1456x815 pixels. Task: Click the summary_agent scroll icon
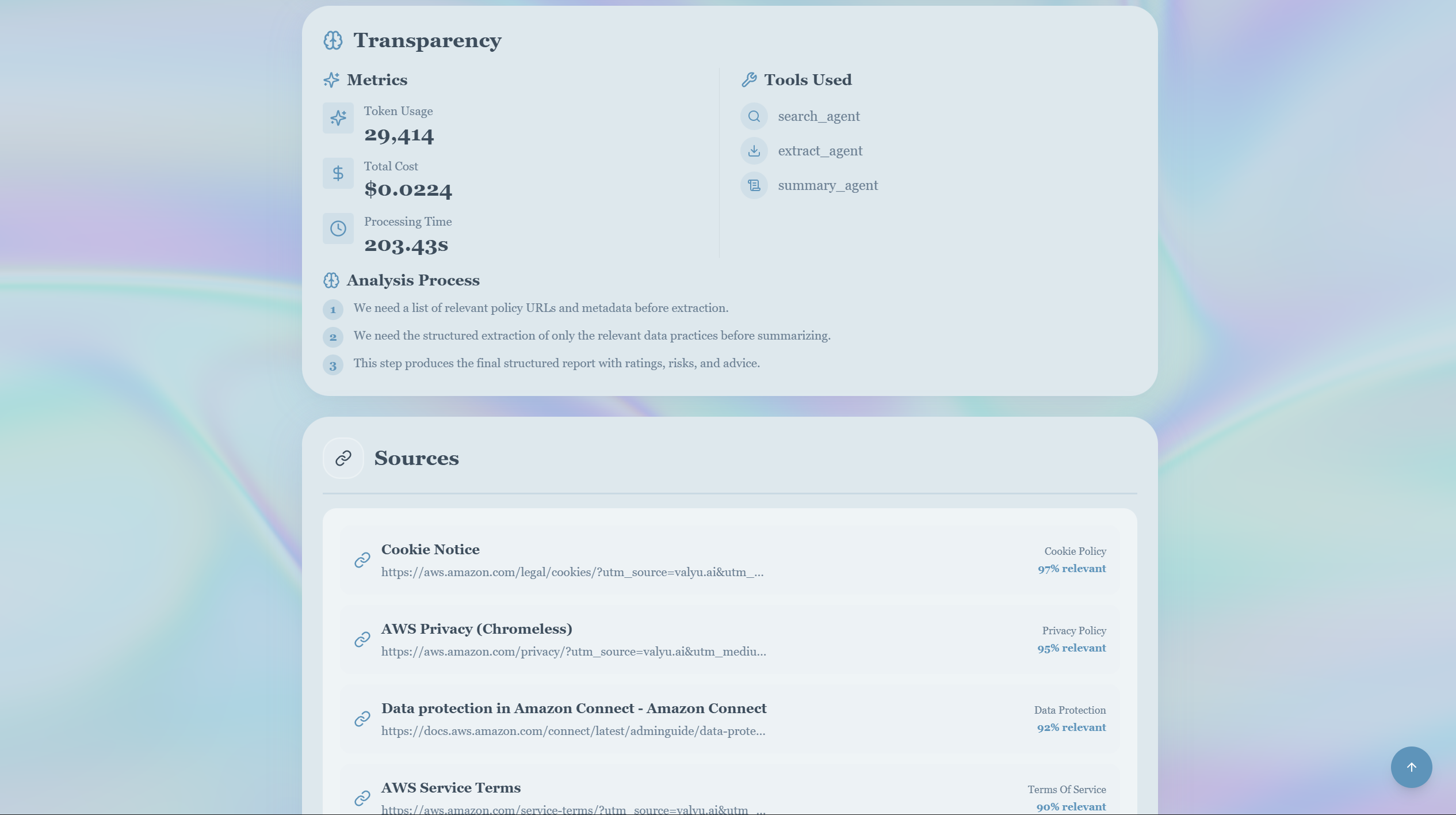754,186
